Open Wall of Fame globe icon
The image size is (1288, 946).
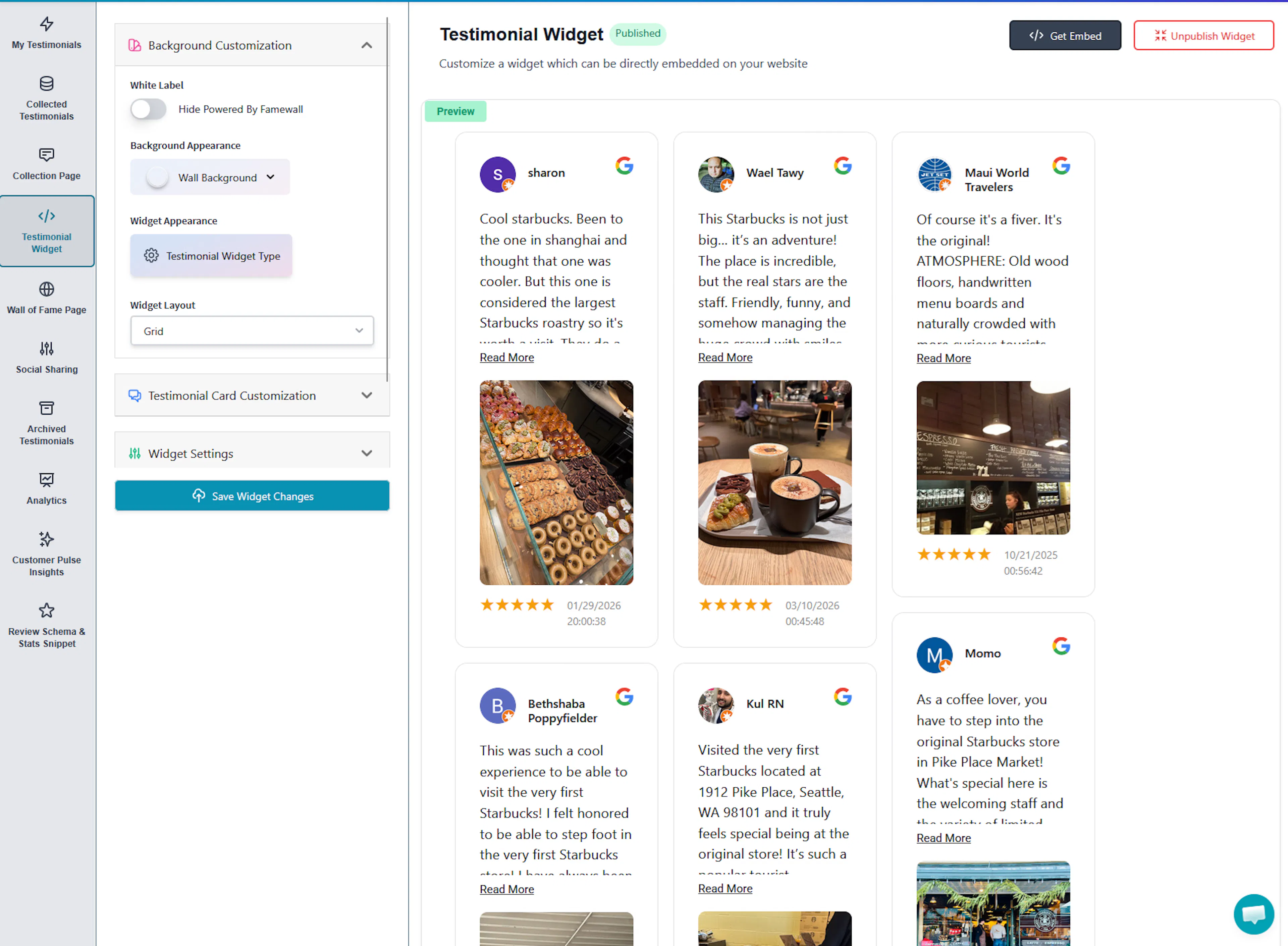click(46, 289)
